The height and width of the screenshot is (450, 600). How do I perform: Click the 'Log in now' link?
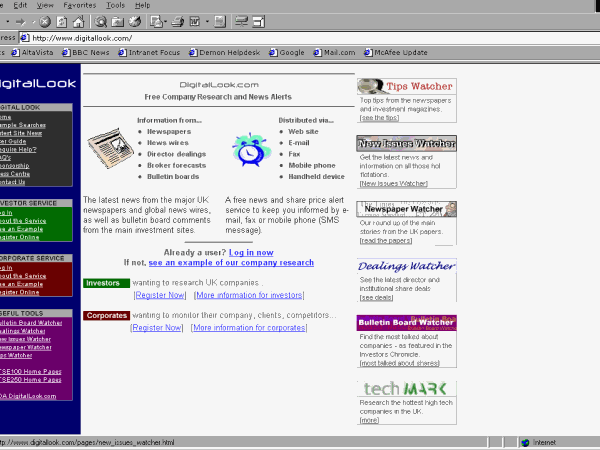(x=251, y=252)
